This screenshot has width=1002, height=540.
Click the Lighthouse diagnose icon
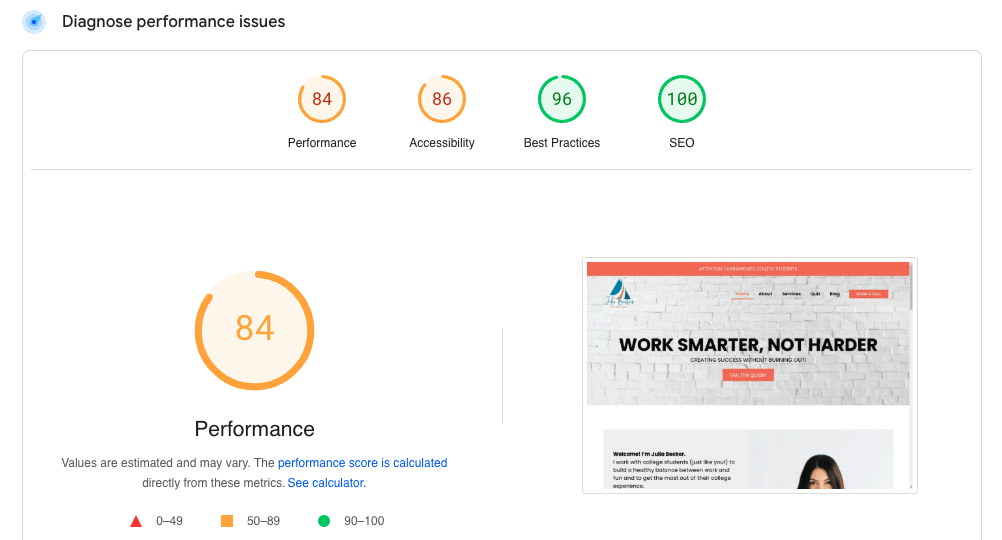[34, 22]
